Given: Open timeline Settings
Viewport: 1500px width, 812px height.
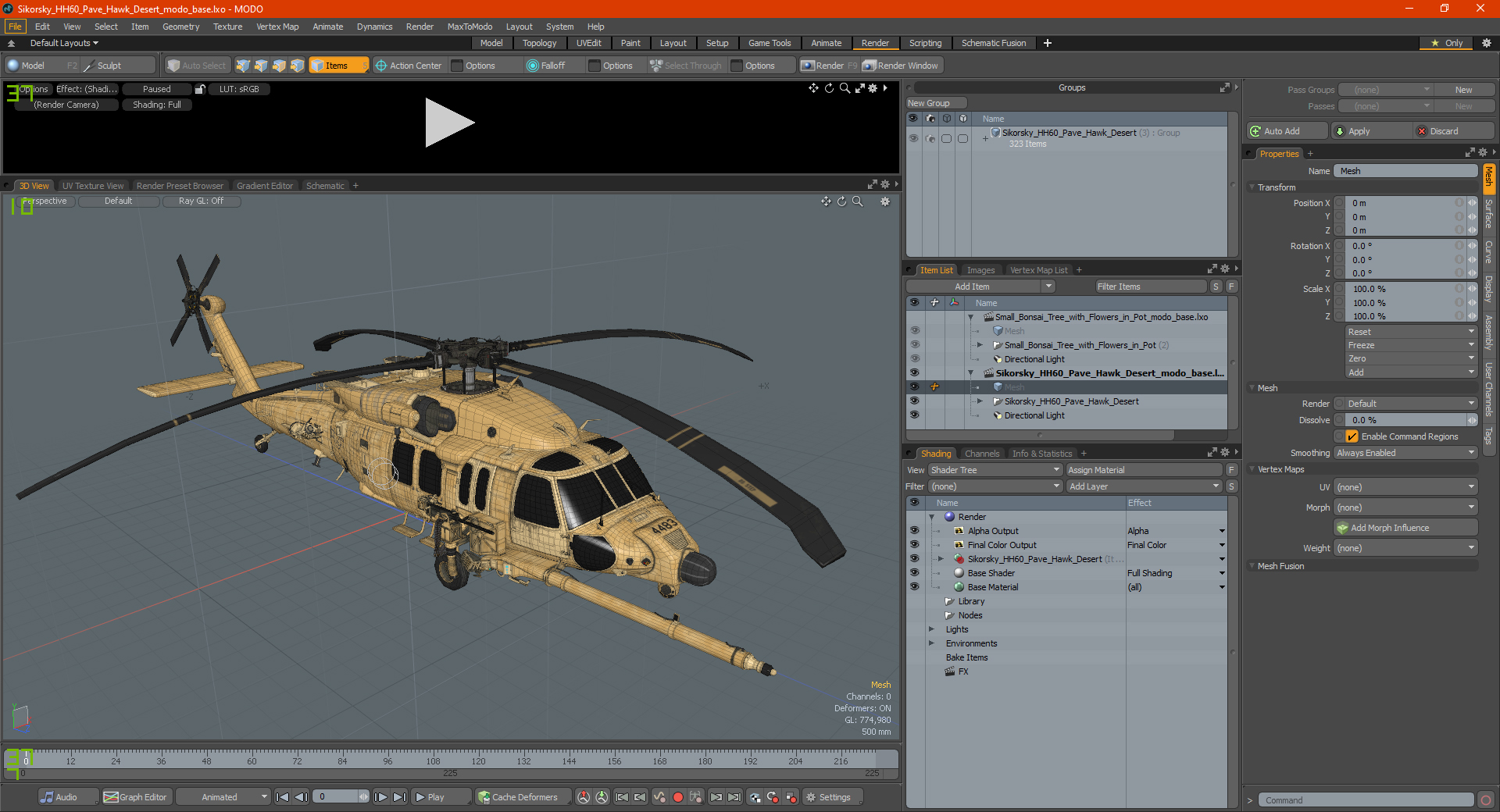Looking at the screenshot, I should 832,797.
